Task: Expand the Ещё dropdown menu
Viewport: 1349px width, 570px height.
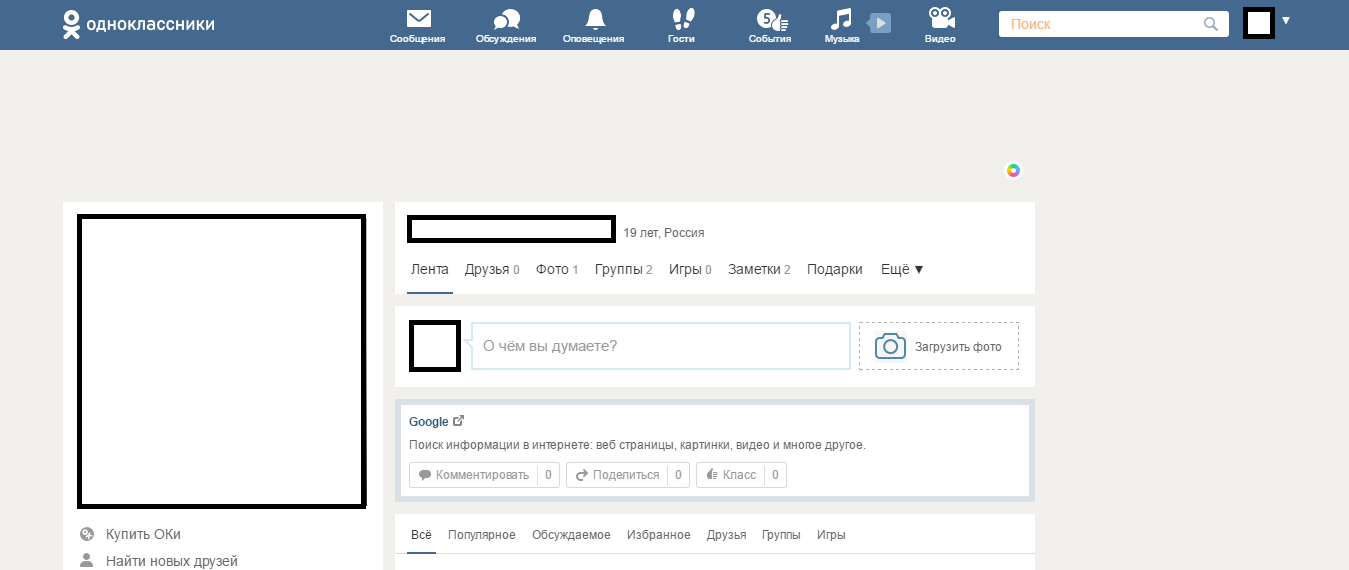Action: [x=902, y=270]
